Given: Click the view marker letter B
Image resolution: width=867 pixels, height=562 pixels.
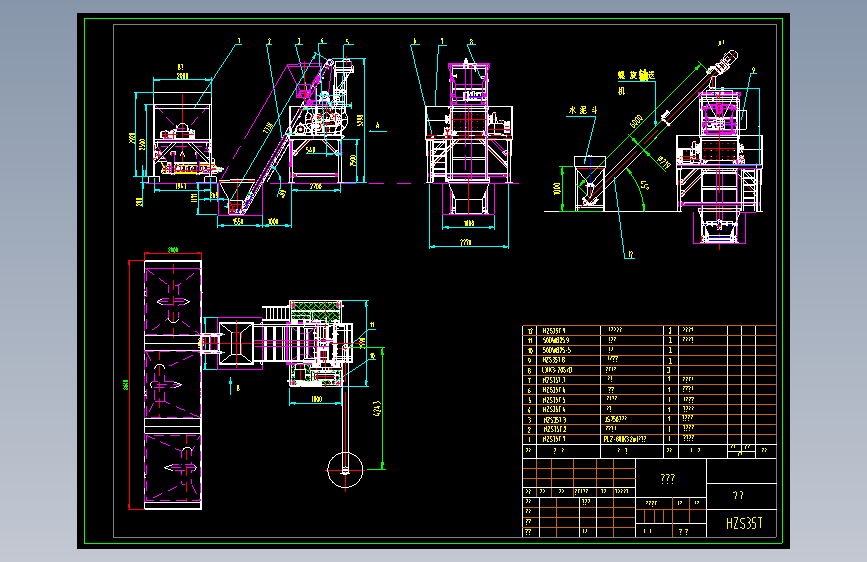Looking at the screenshot, I should (x=238, y=388).
